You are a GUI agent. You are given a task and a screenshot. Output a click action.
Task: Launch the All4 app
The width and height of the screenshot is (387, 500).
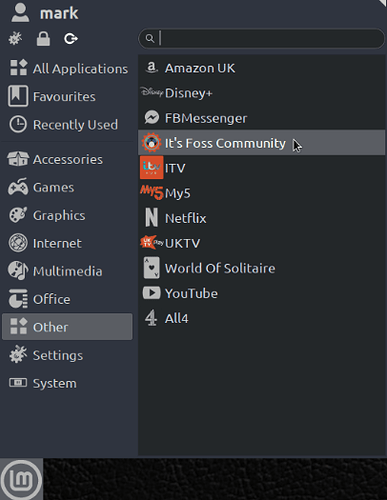click(x=261, y=318)
